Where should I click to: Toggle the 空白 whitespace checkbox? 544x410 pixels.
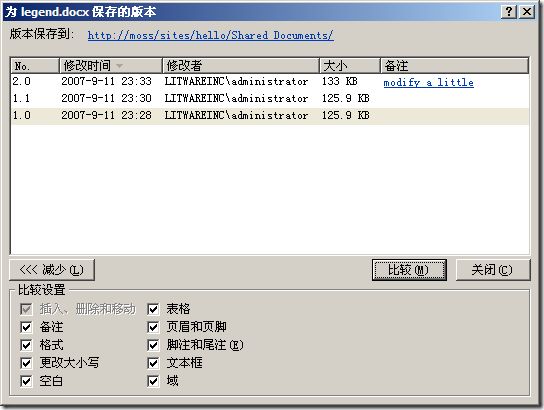point(26,381)
